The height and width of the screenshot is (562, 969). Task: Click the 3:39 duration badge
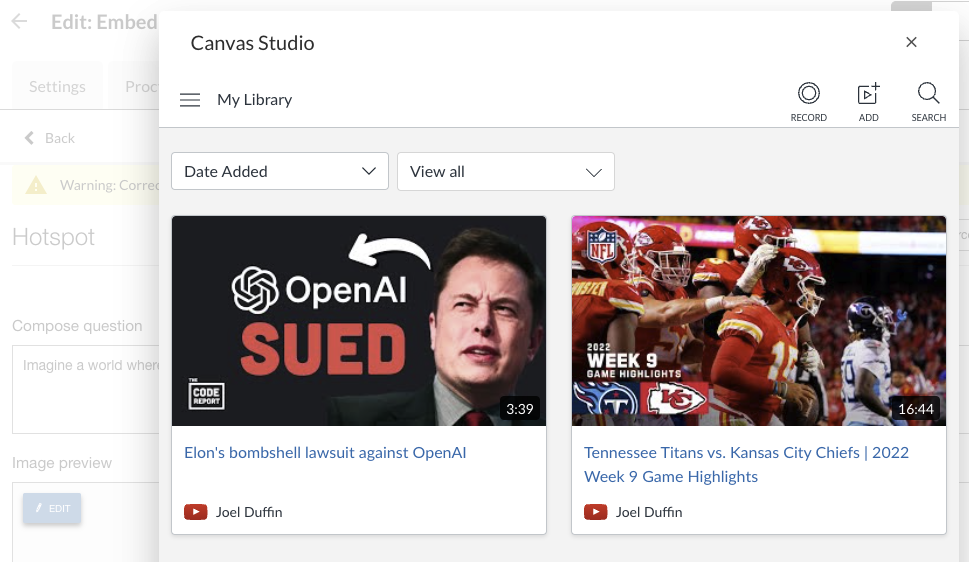[520, 409]
